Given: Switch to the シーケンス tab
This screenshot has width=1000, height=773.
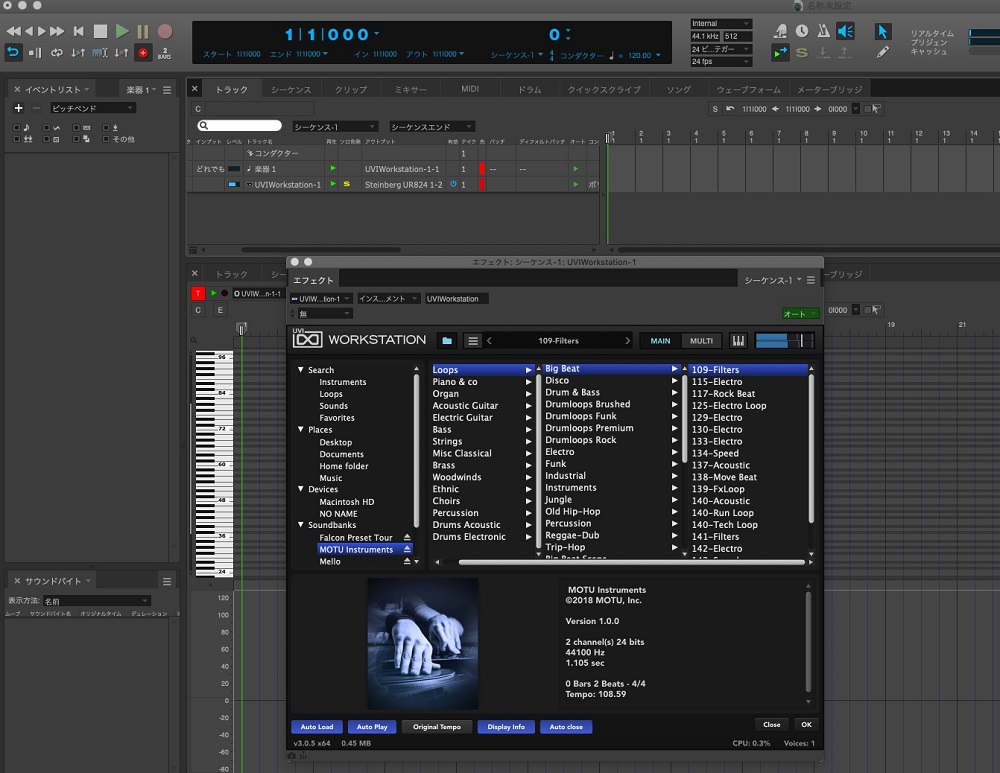Looking at the screenshot, I should point(291,89).
